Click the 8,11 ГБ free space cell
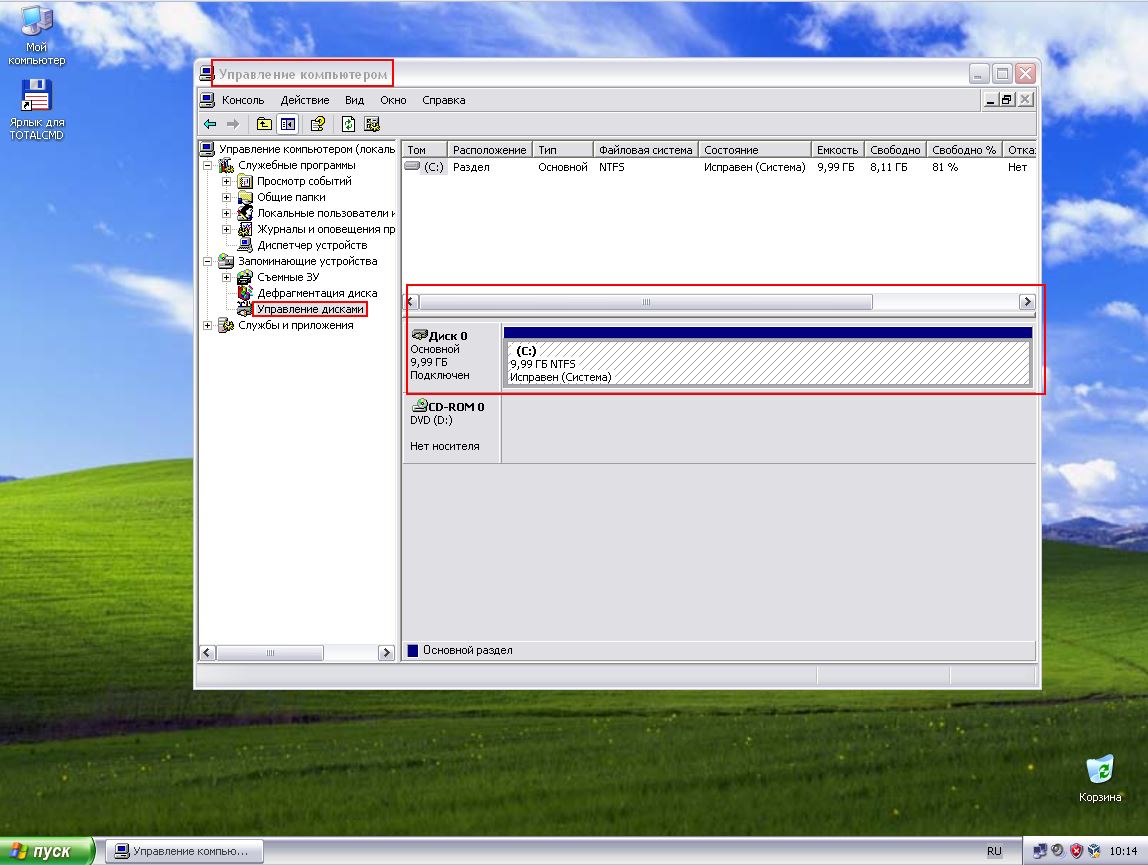Image resolution: width=1148 pixels, height=865 pixels. 888,167
